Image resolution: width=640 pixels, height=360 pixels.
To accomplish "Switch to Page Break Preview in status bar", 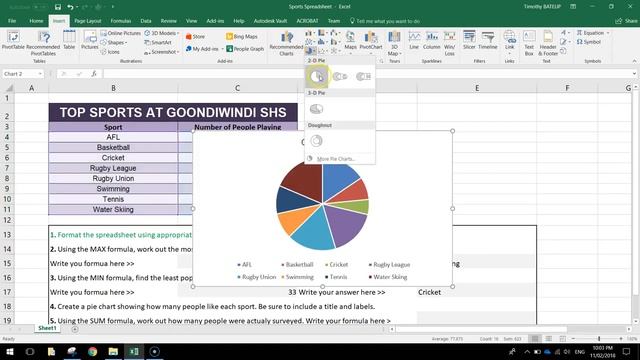I will coord(562,339).
